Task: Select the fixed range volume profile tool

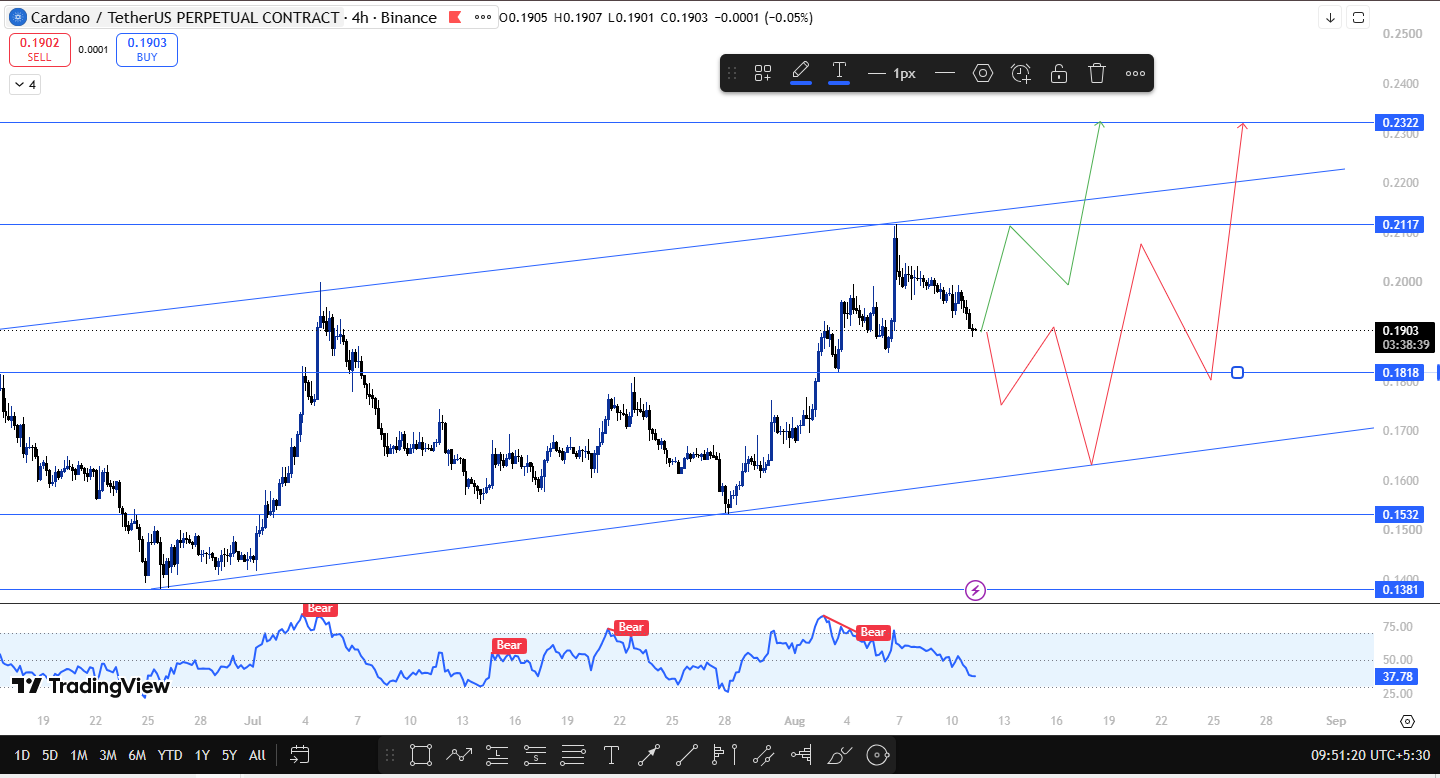Action: click(x=725, y=755)
